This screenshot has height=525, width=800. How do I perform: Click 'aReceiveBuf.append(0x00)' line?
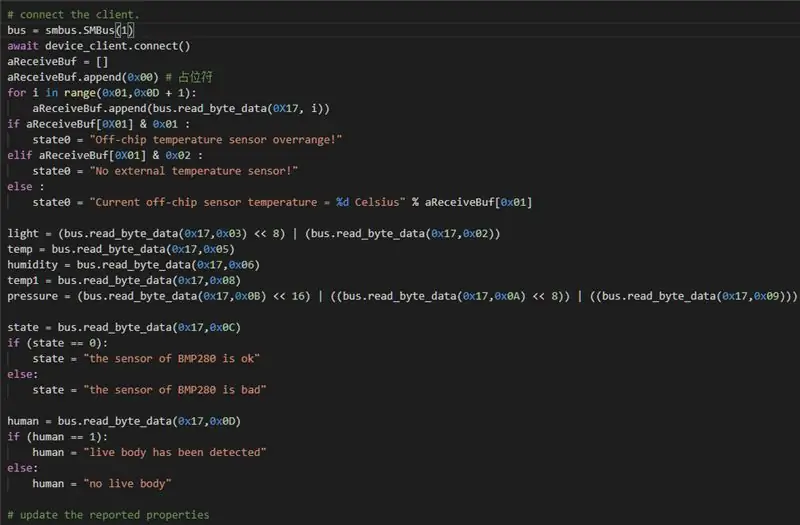pos(110,77)
